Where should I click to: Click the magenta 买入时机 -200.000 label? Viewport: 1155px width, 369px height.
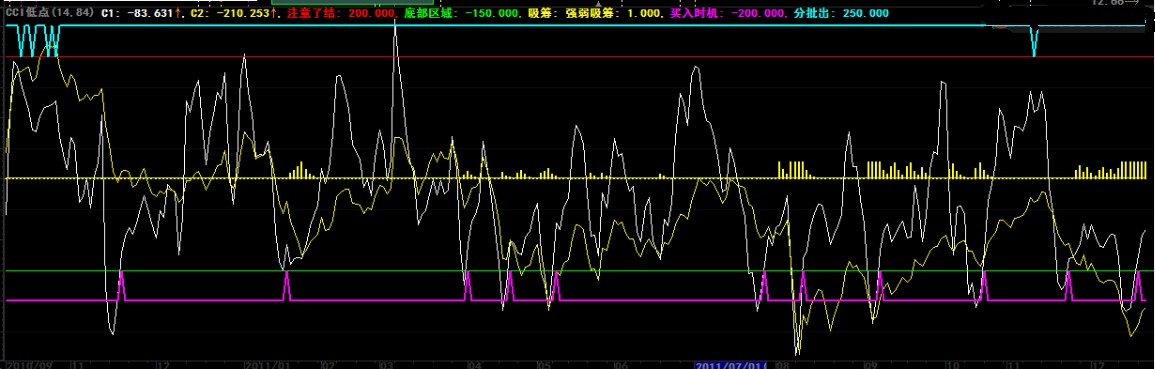(728, 13)
